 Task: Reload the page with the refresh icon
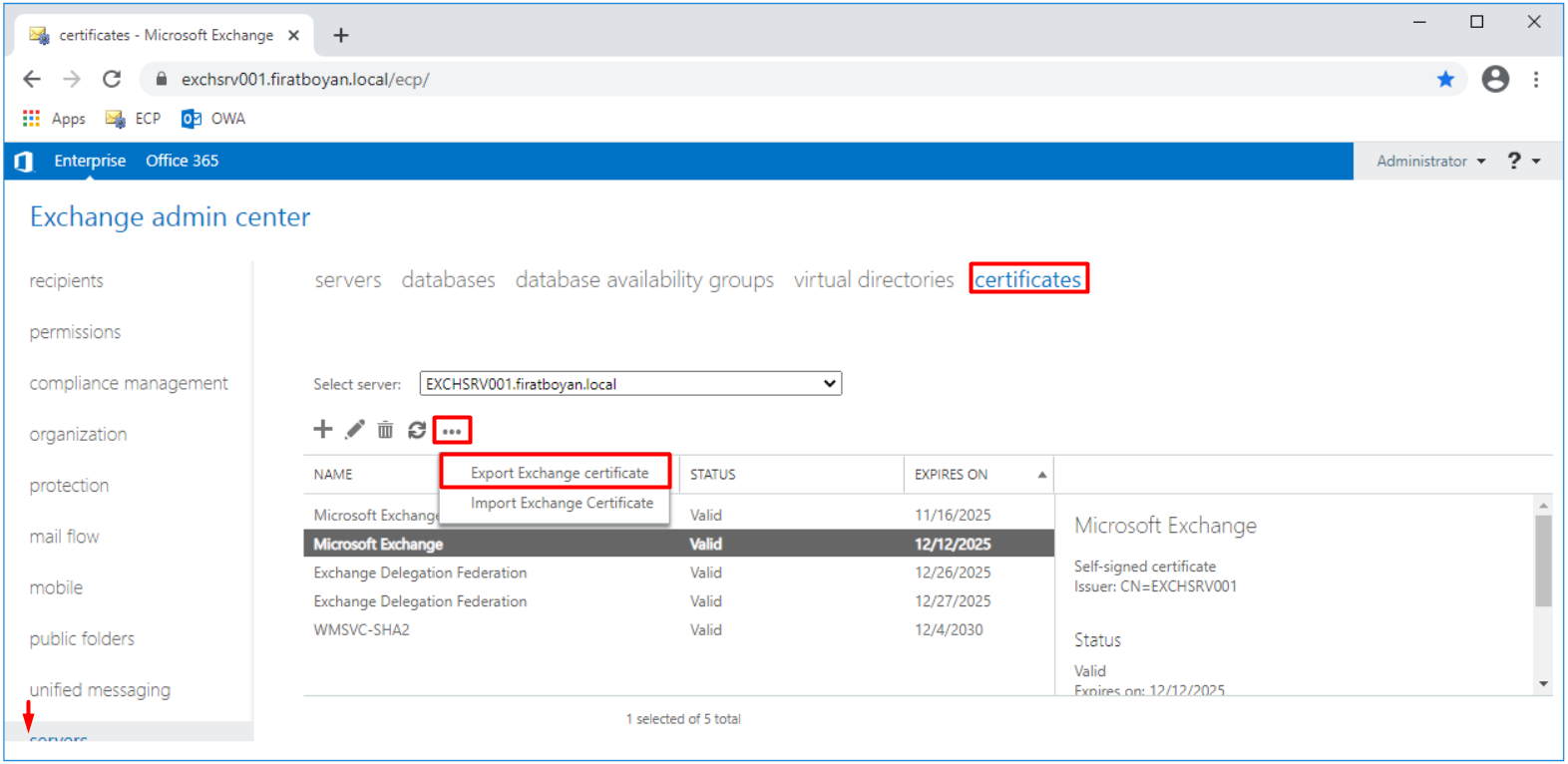coord(112,79)
